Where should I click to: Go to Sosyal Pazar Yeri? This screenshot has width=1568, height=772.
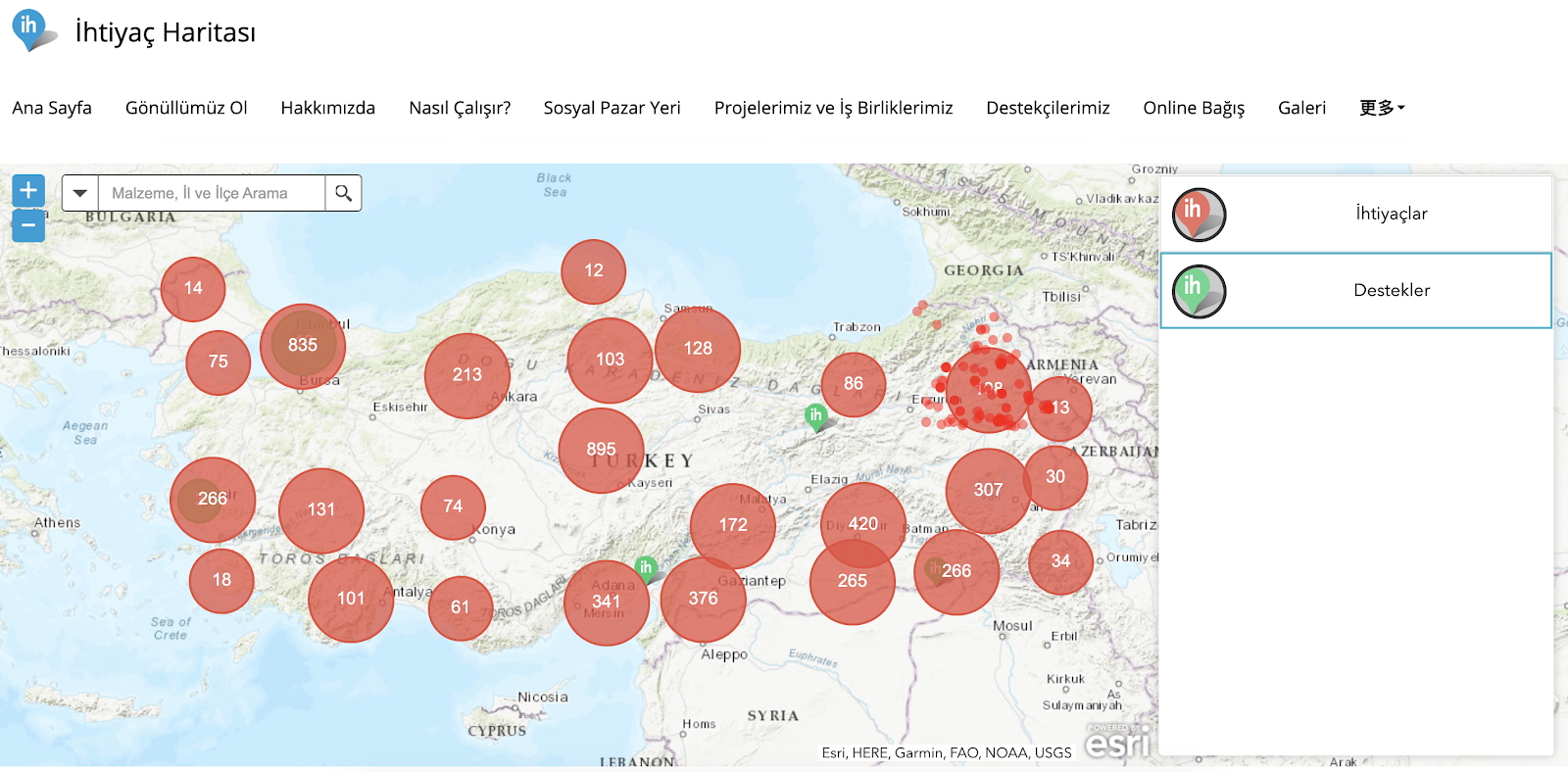[612, 108]
